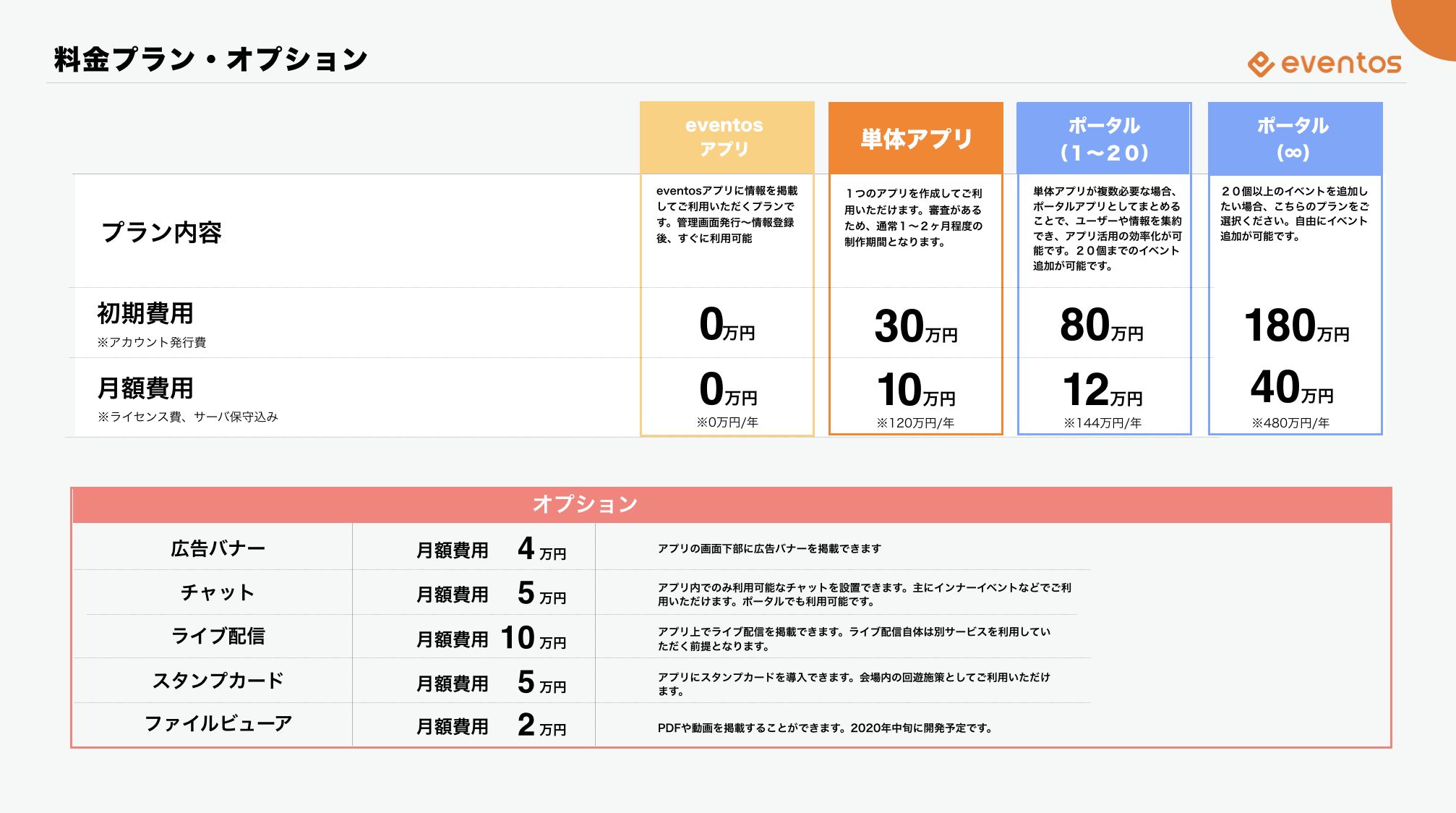Click the プラン内容 row label
Screen dimensions: 1456x813
click(x=161, y=233)
